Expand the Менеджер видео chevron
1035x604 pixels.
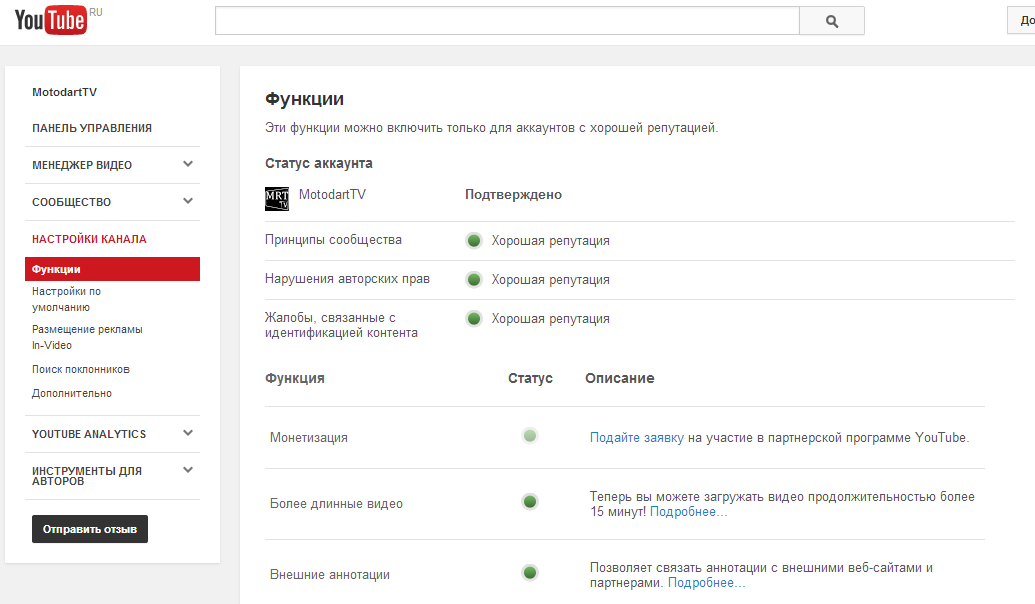(x=188, y=164)
